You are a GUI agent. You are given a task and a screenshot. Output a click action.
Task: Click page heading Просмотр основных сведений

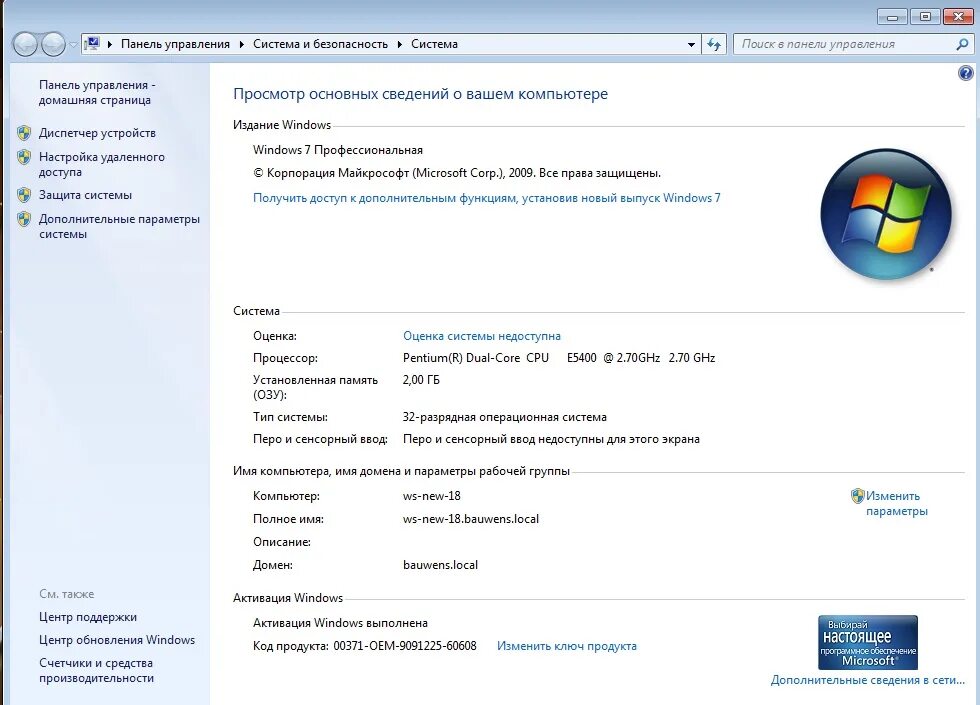coord(420,94)
